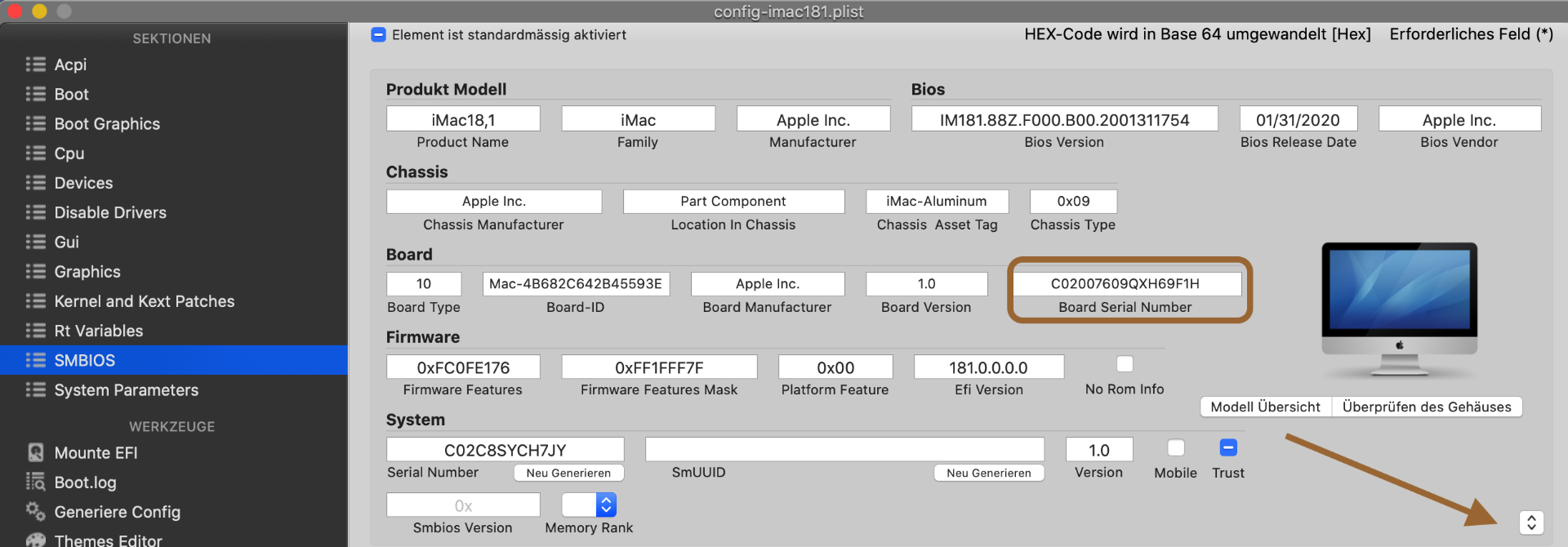
Task: Click the Kernel and Kext Patches icon
Action: pos(35,301)
